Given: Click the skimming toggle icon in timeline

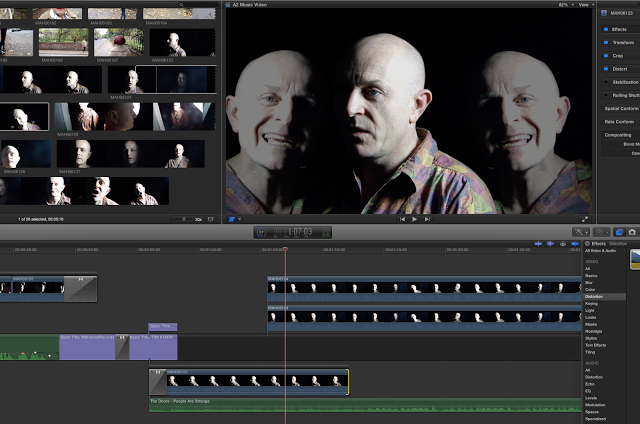Looking at the screenshot, I should click(538, 244).
